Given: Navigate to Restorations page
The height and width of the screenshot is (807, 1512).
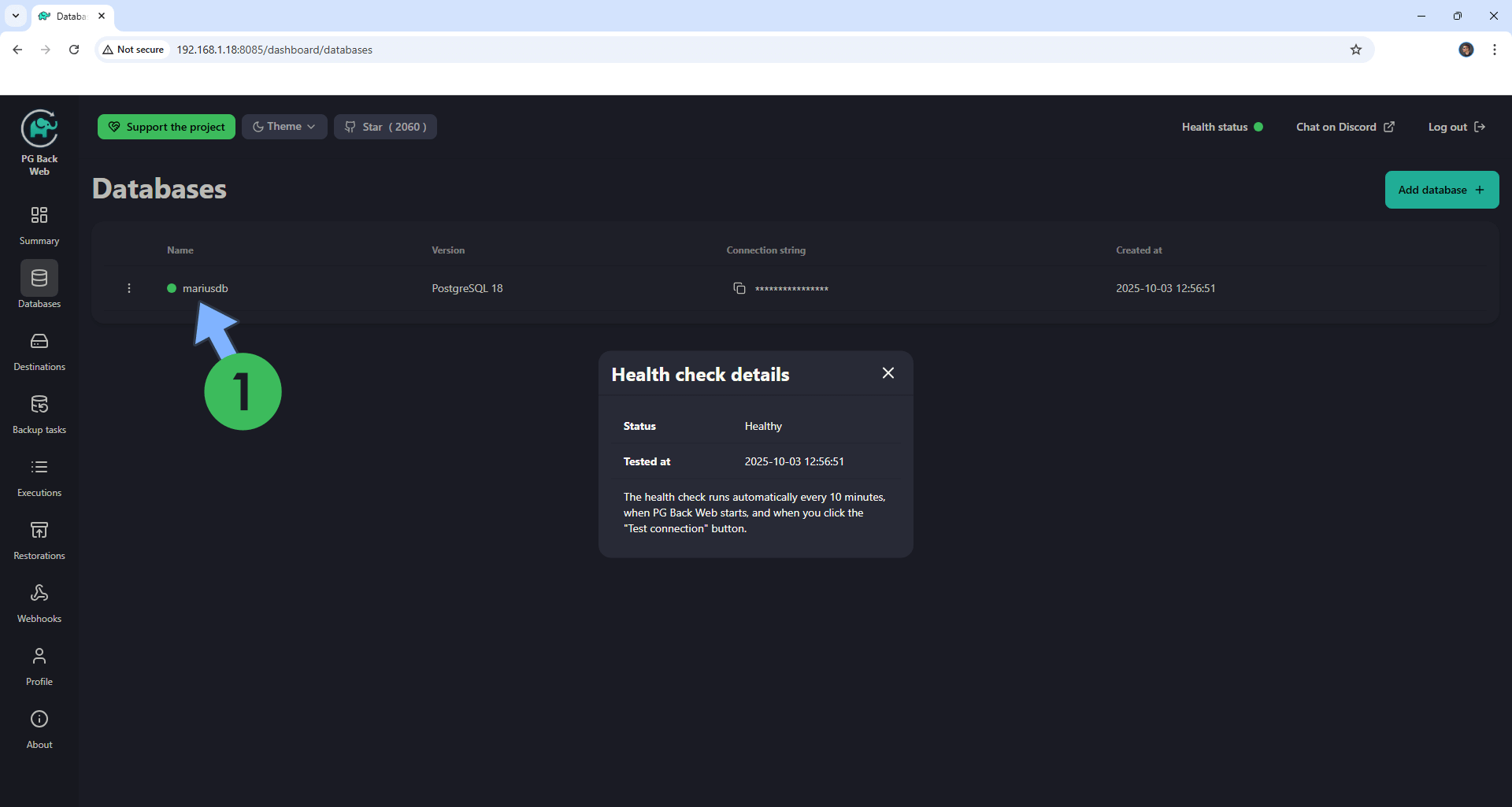Looking at the screenshot, I should pos(39,539).
